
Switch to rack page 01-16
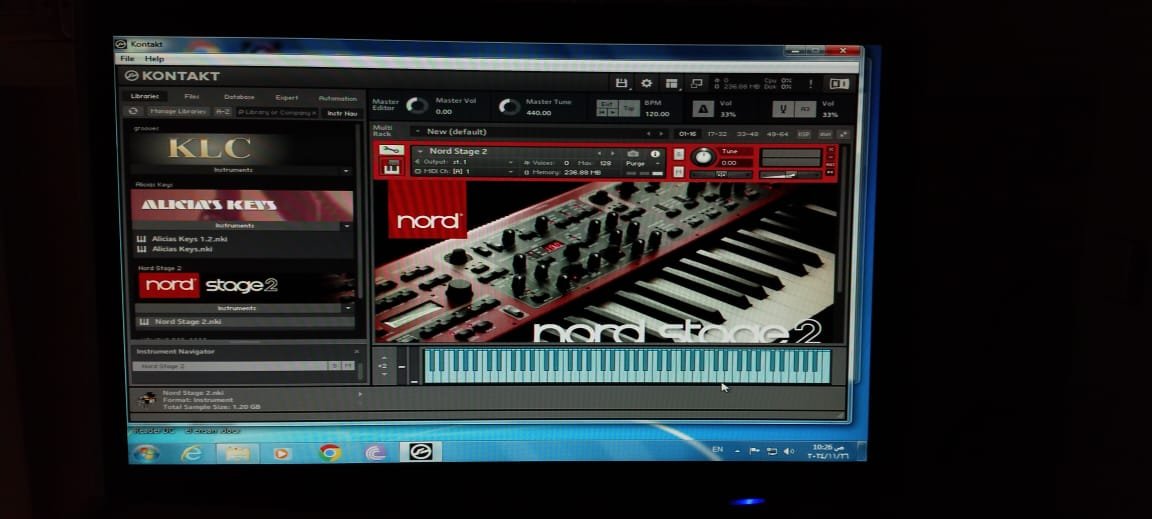point(688,134)
